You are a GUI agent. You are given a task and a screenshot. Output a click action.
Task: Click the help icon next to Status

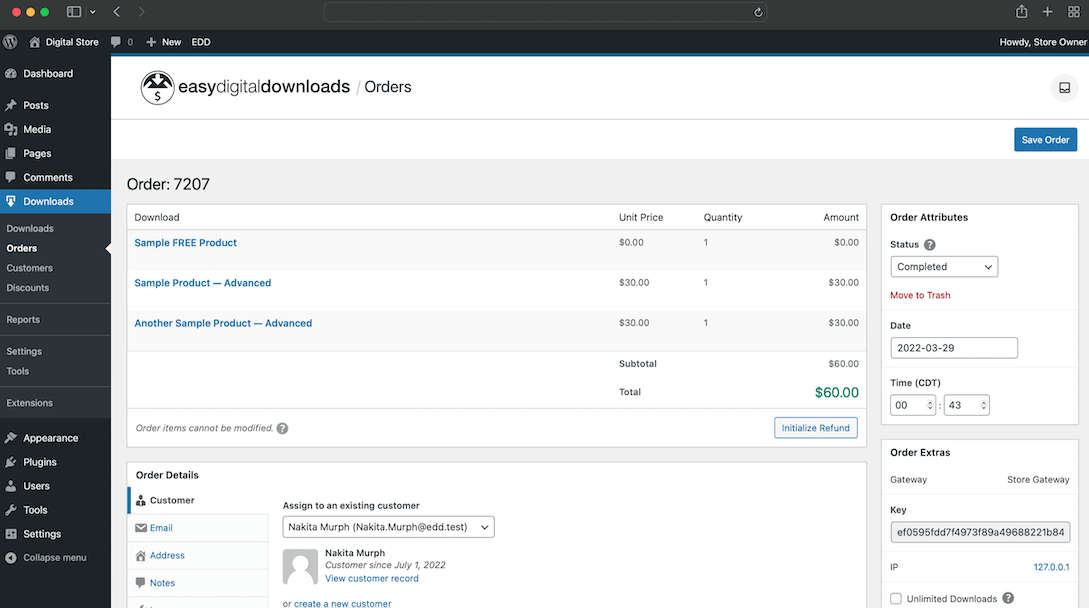(x=929, y=244)
